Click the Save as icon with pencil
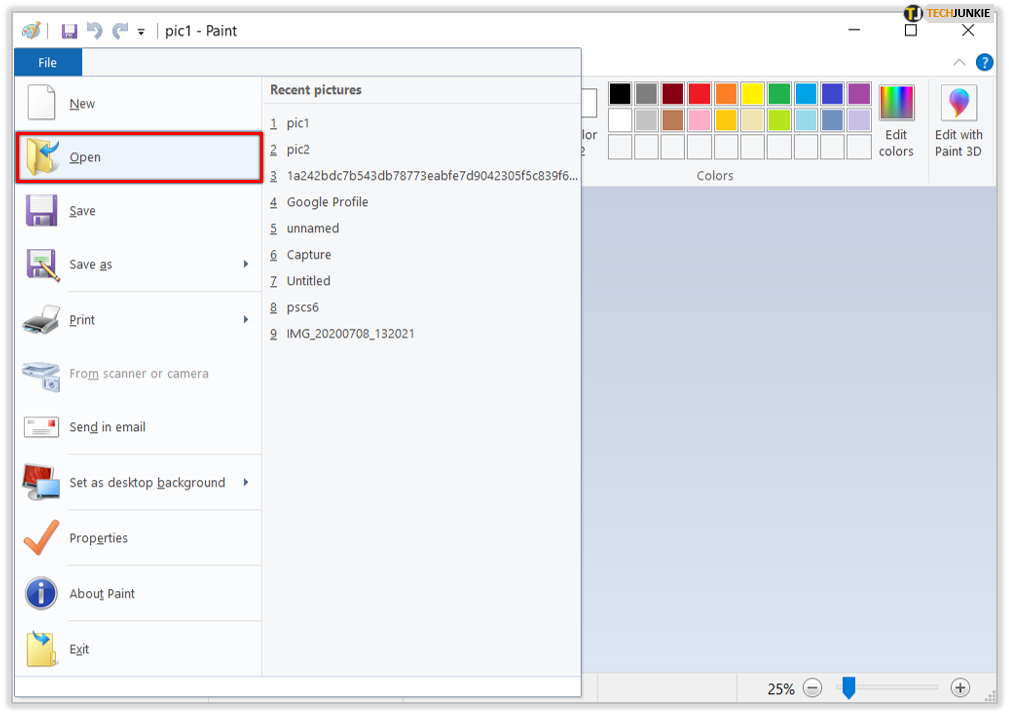 (42, 265)
